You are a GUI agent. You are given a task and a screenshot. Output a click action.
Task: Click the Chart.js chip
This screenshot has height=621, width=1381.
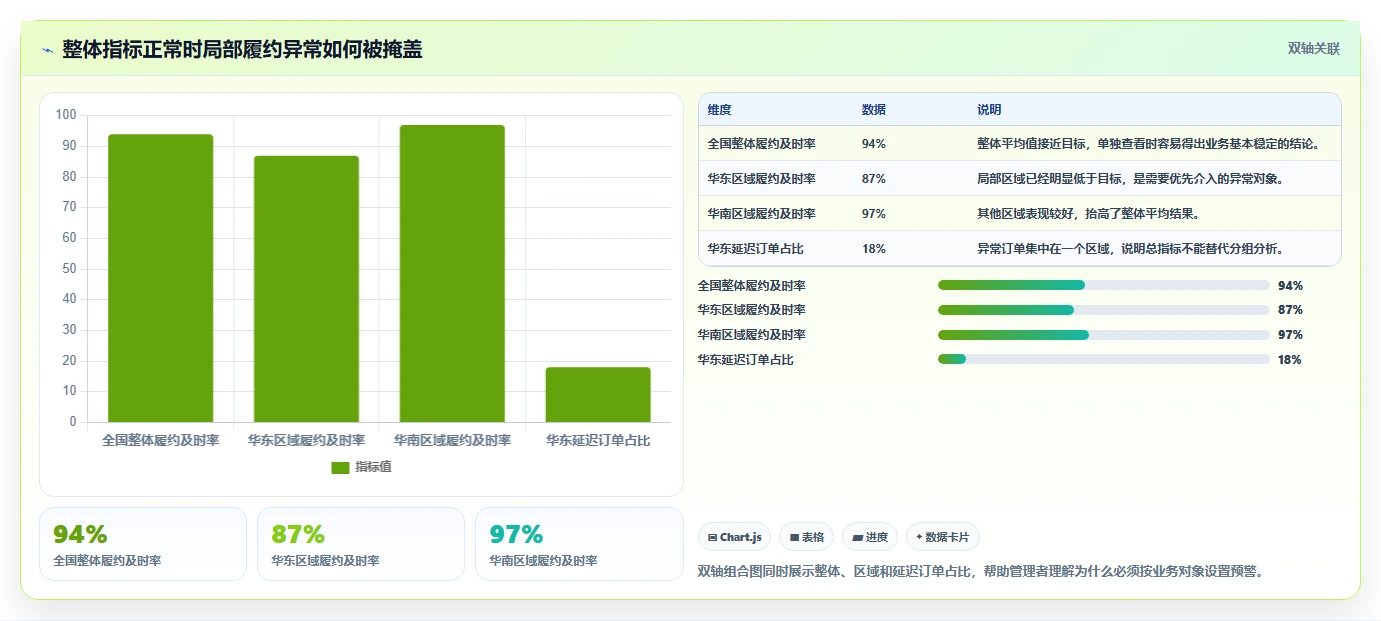tap(734, 537)
